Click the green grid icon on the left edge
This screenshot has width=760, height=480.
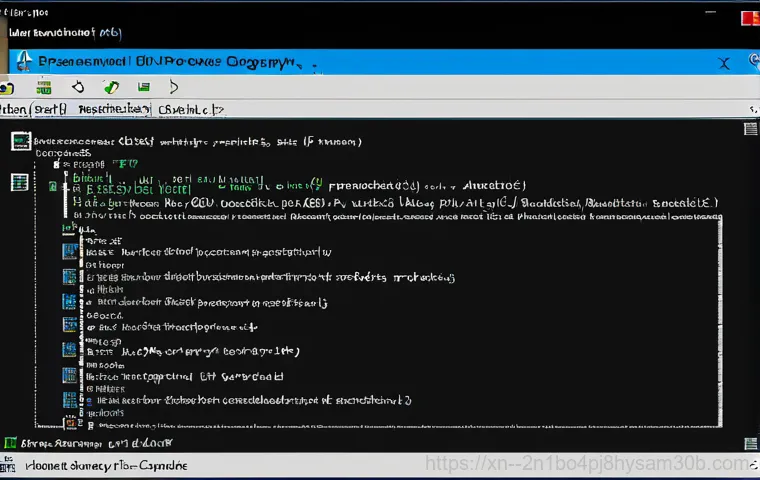click(20, 183)
